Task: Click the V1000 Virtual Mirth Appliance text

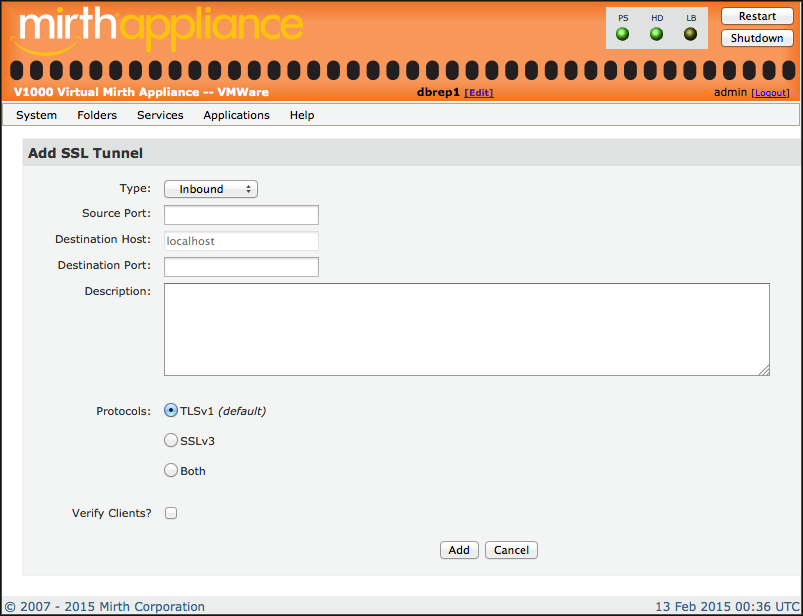Action: tap(141, 92)
